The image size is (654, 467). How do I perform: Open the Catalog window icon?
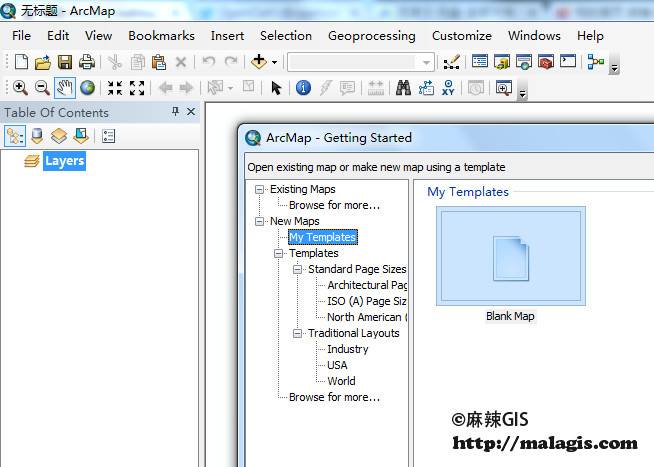coord(502,62)
